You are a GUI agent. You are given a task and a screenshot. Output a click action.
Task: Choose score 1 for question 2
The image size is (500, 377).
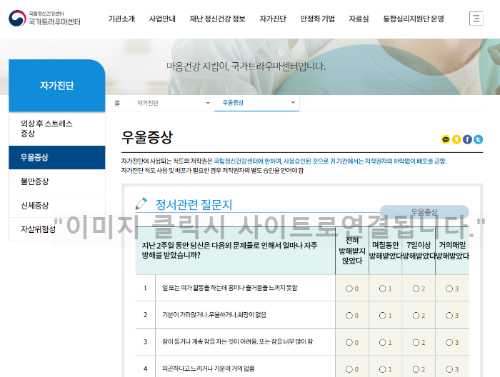click(382, 315)
